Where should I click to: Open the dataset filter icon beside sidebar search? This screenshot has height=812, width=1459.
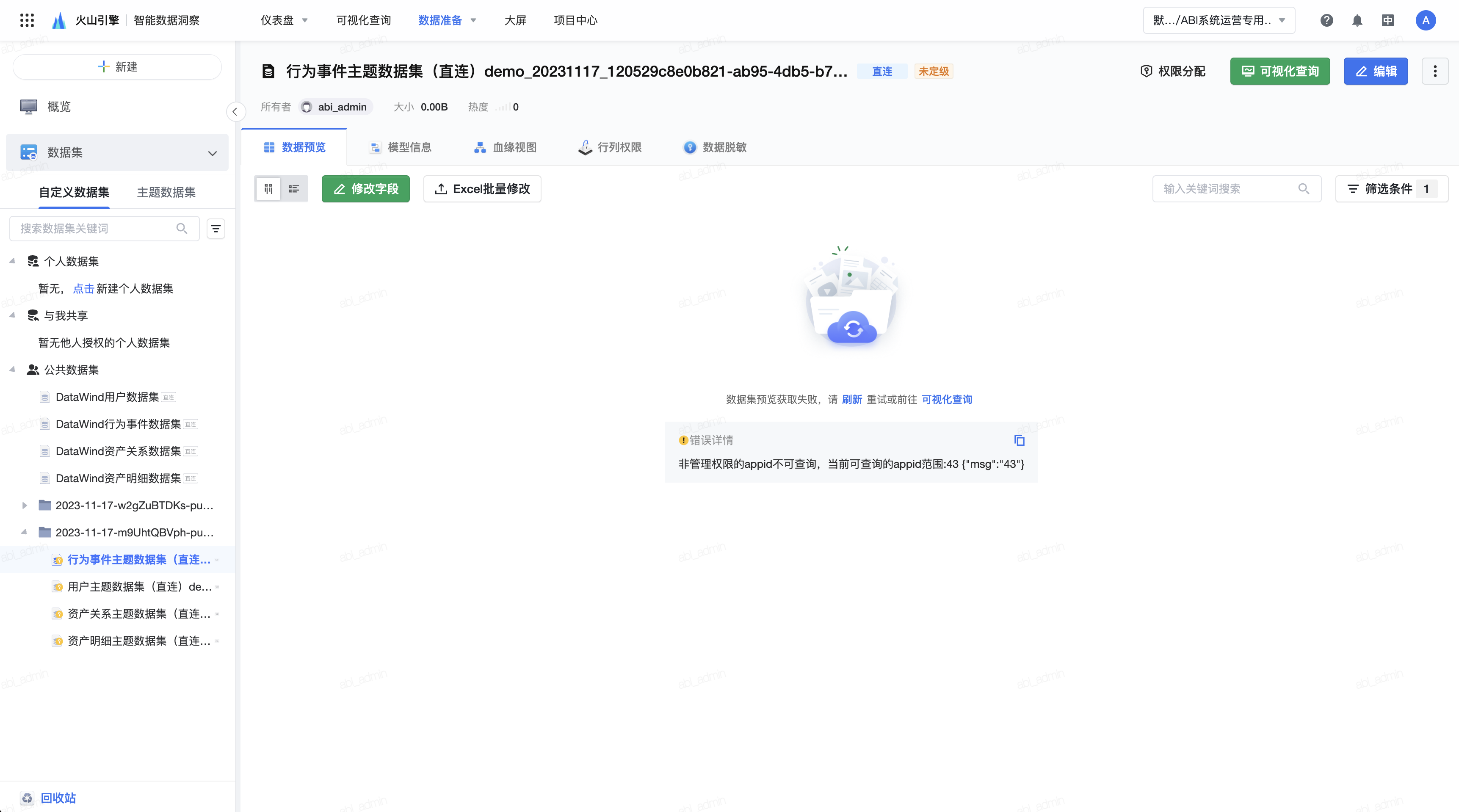point(216,228)
